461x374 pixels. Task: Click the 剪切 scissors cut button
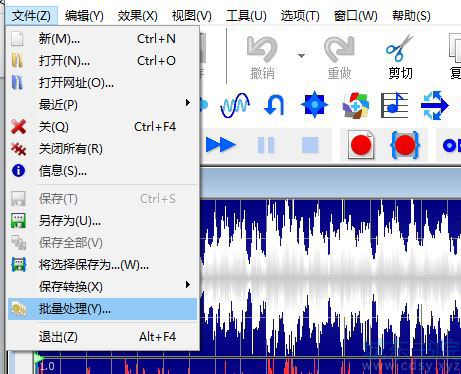[400, 57]
